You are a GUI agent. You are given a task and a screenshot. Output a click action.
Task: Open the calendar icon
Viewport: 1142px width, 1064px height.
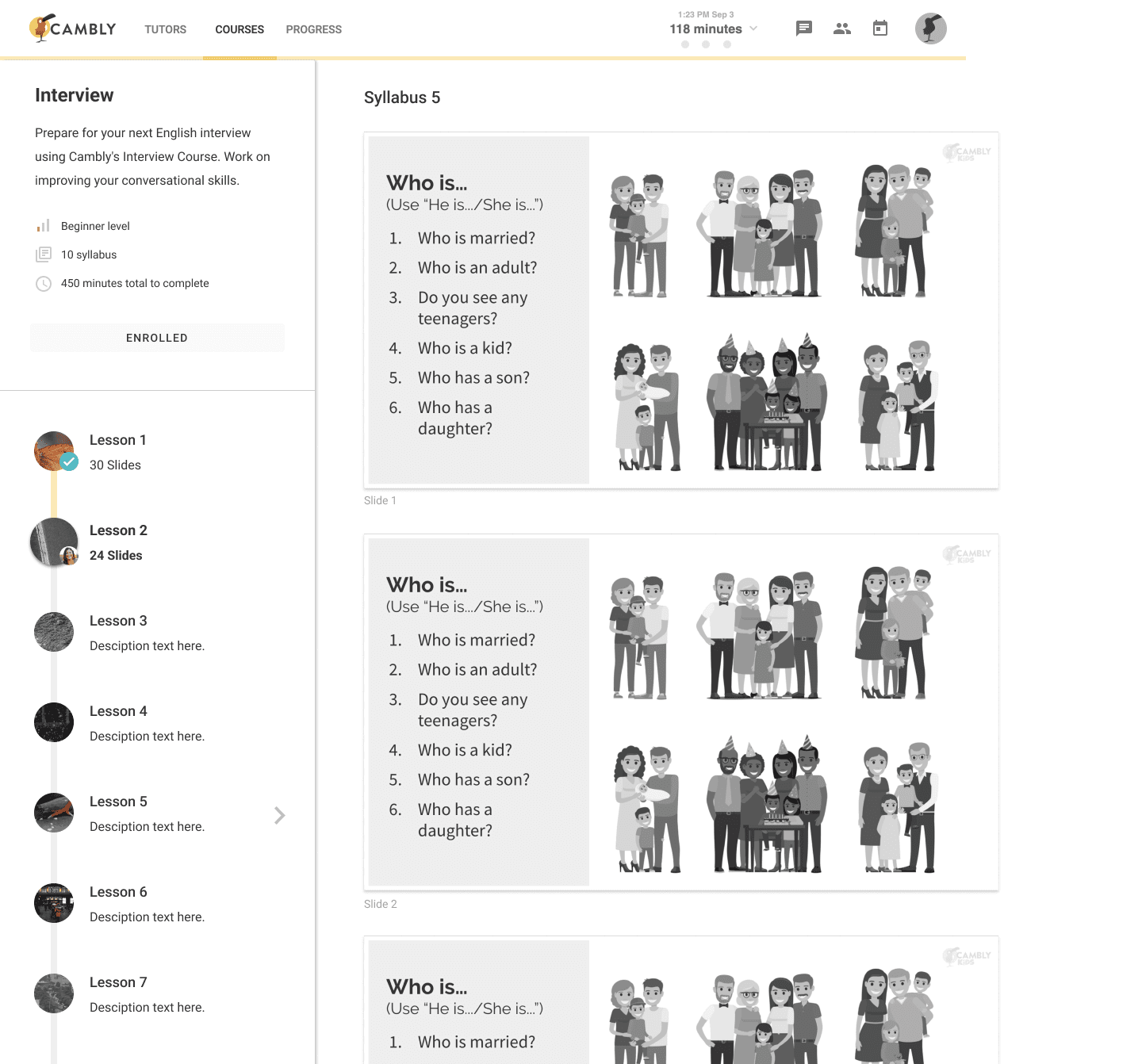point(880,29)
